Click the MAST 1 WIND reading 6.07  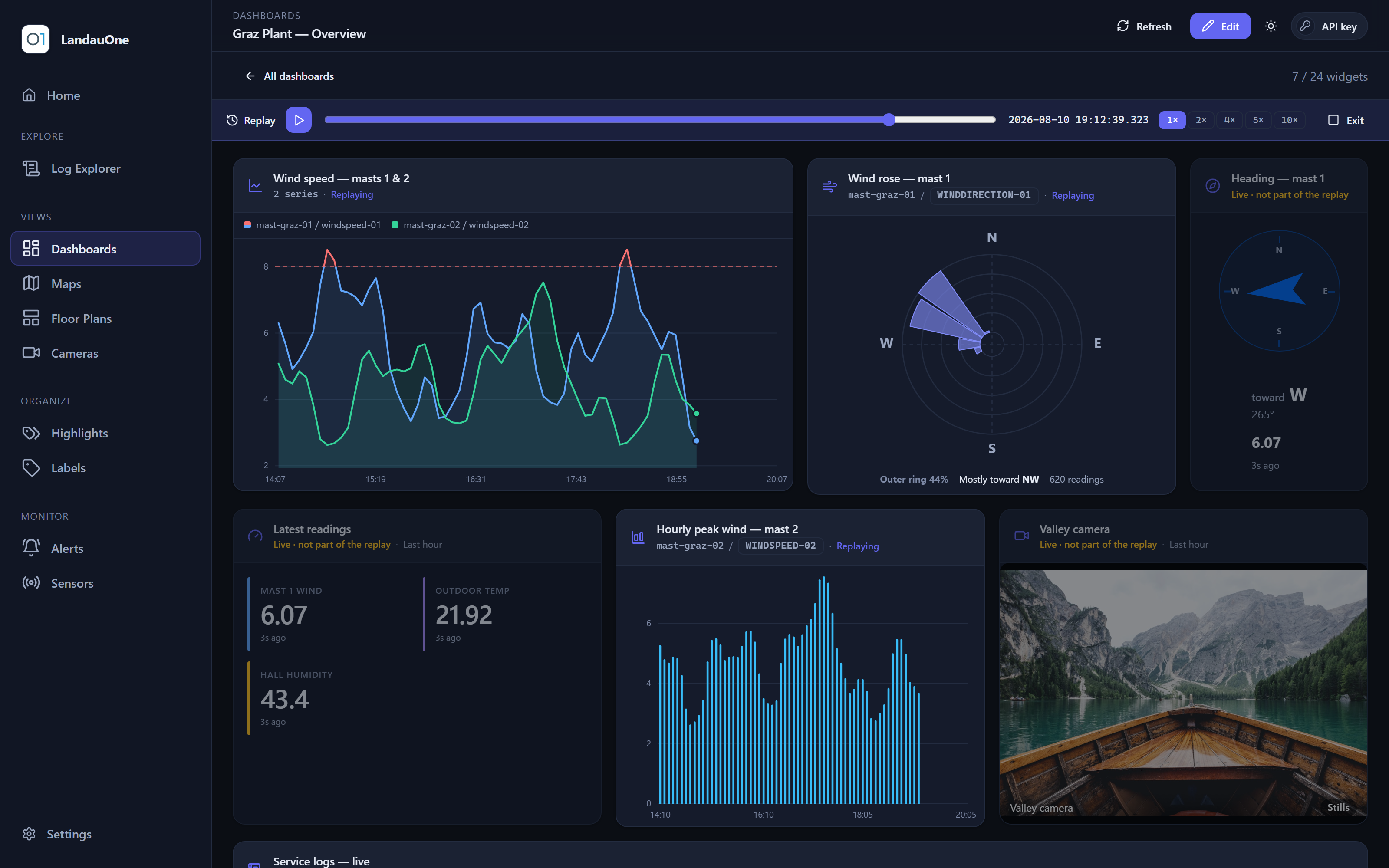(283, 615)
